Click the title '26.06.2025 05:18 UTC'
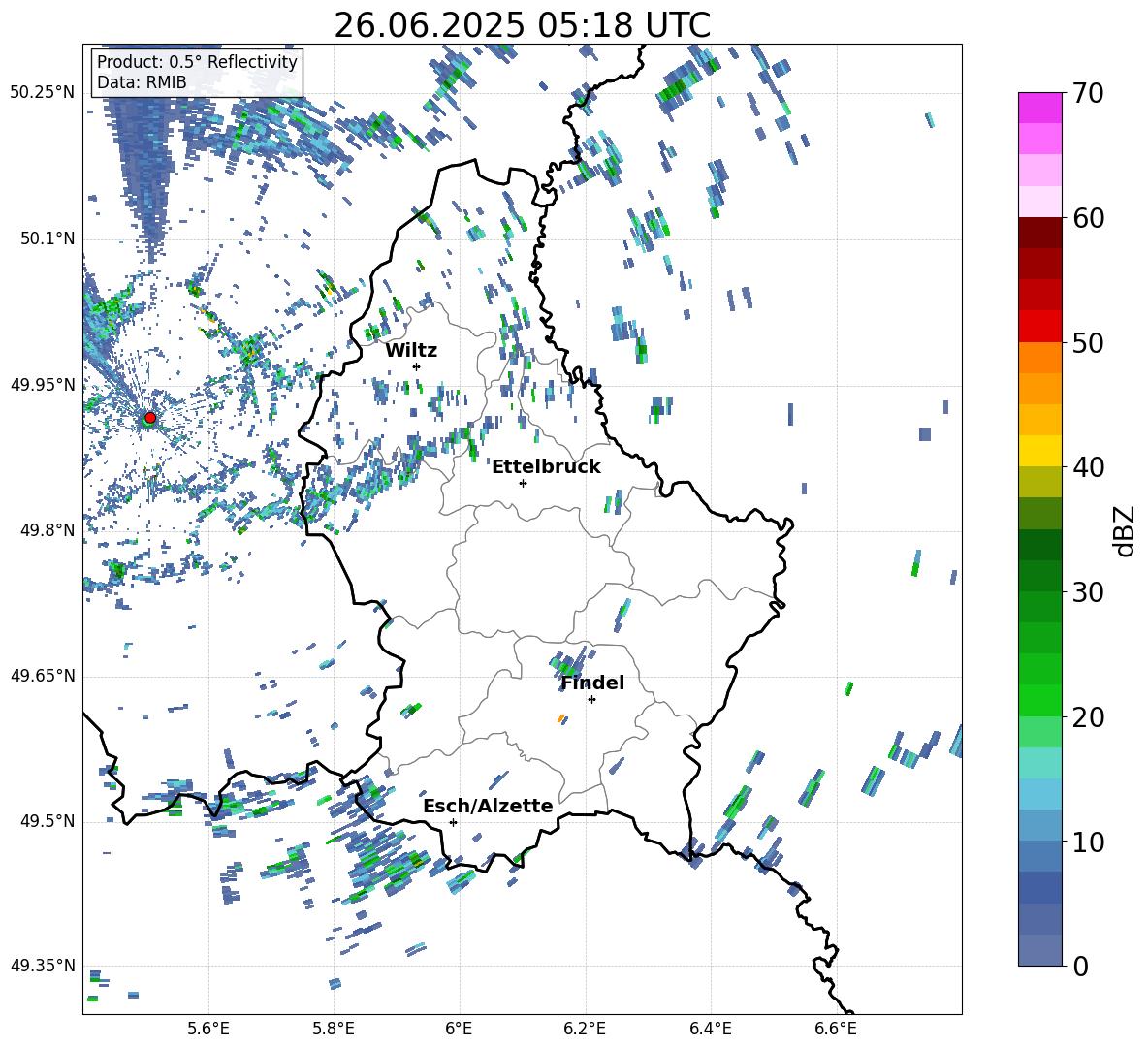The image size is (1148, 1048). [522, 25]
